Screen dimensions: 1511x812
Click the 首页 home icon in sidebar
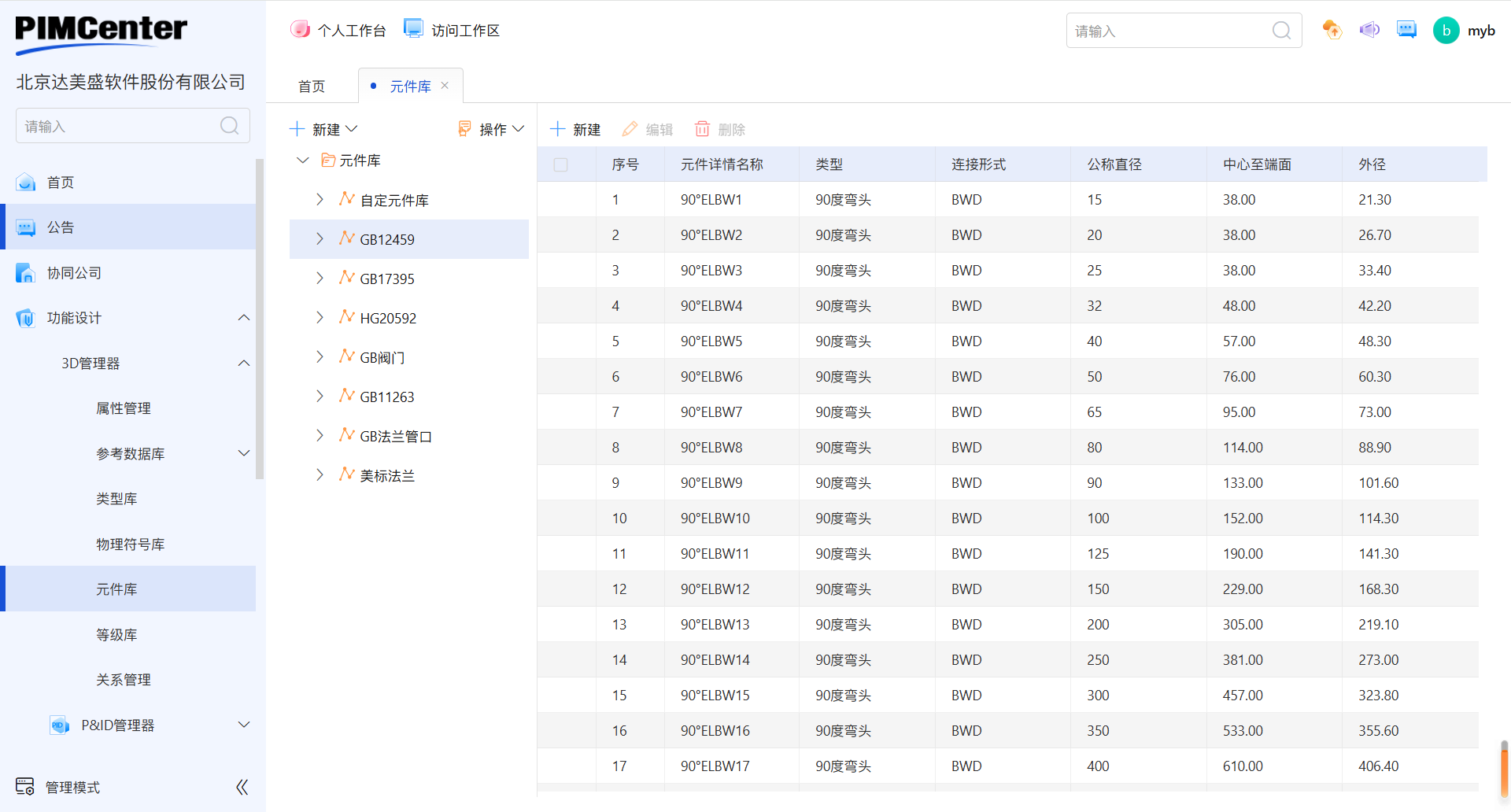click(26, 183)
